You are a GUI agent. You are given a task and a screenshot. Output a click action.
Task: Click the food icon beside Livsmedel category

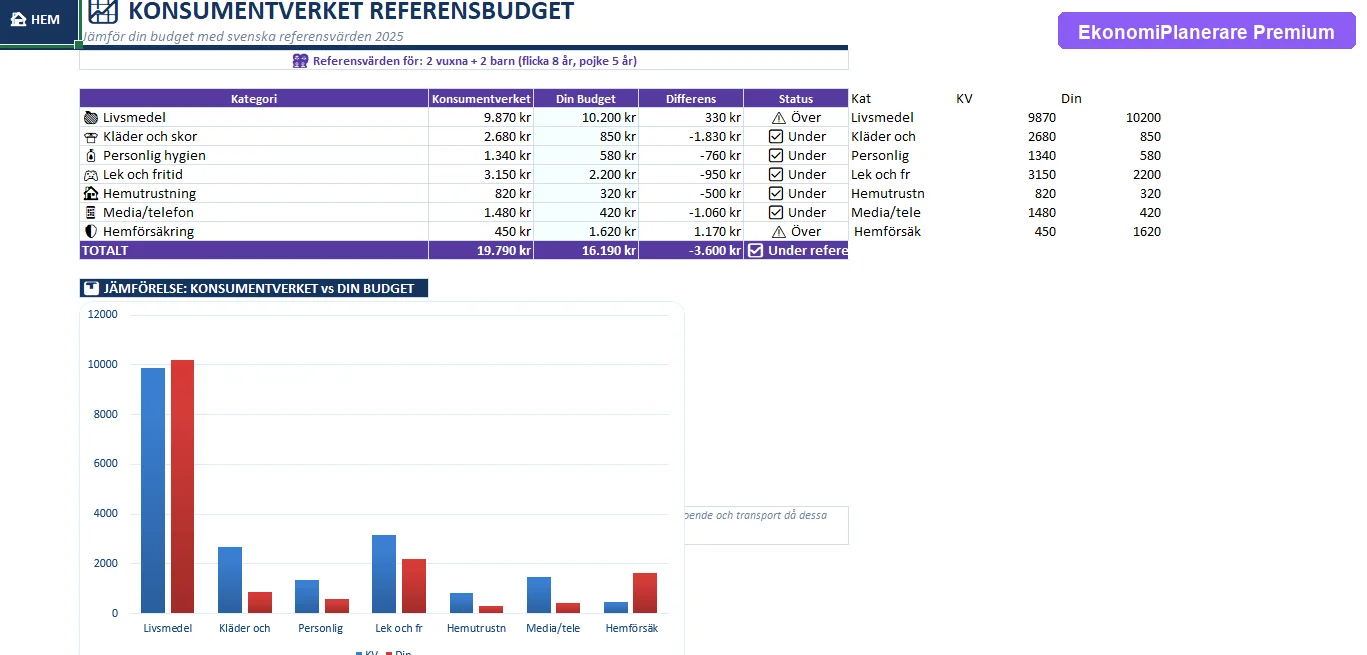click(91, 118)
